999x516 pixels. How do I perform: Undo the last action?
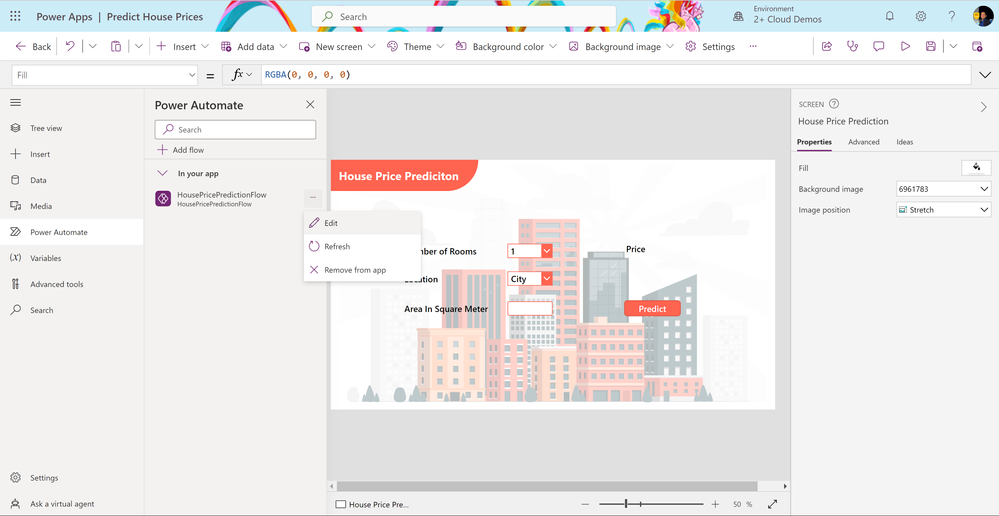[x=71, y=47]
